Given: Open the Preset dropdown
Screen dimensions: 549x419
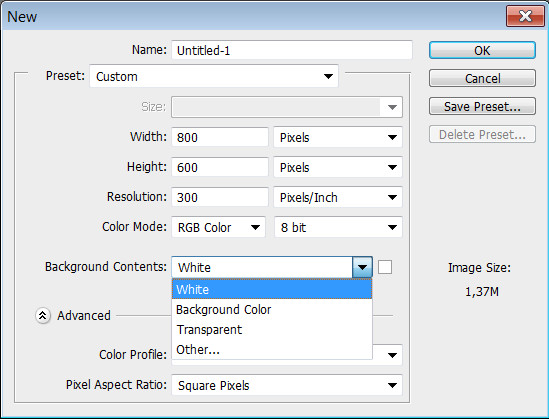Looking at the screenshot, I should (x=214, y=76).
